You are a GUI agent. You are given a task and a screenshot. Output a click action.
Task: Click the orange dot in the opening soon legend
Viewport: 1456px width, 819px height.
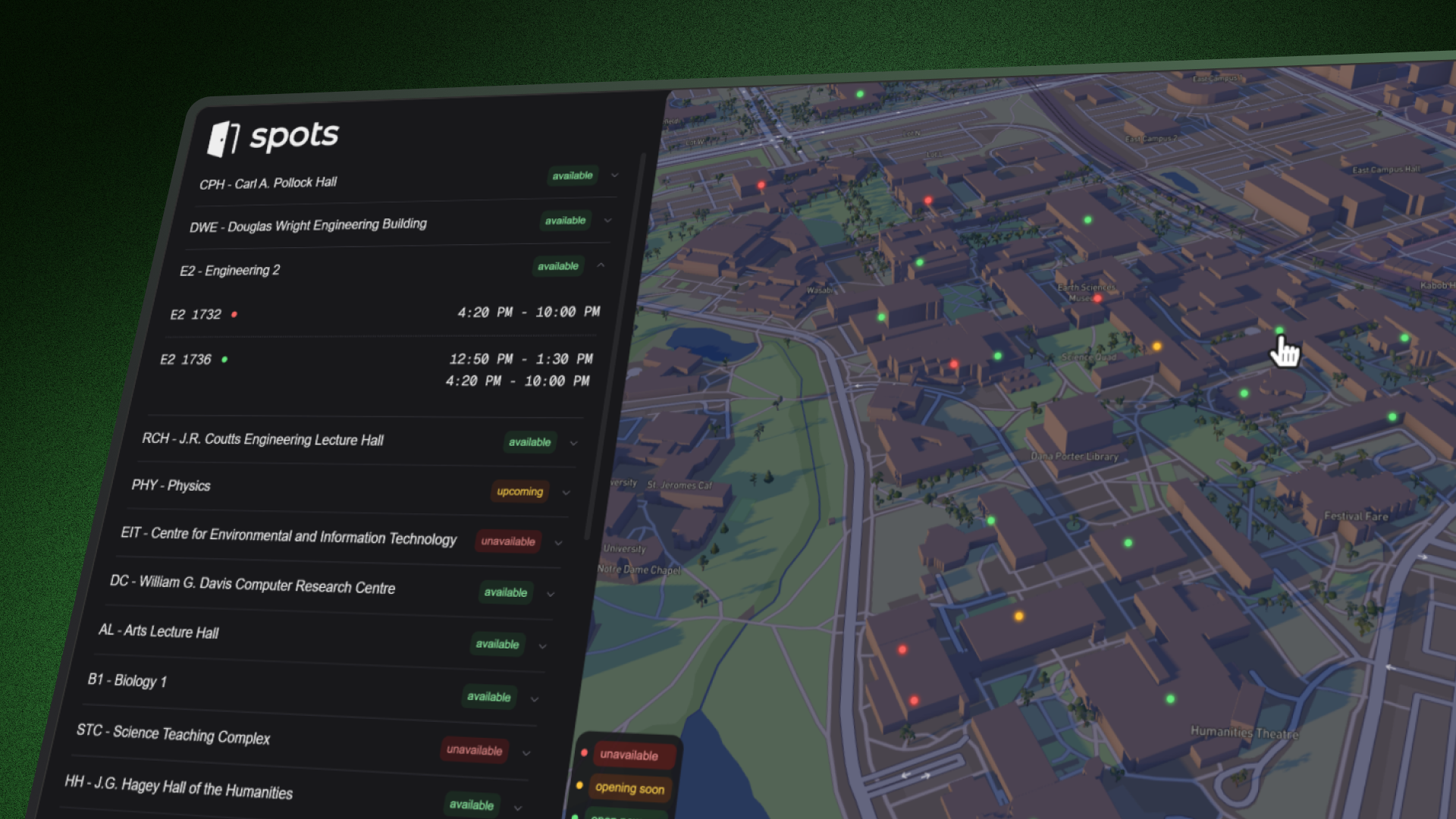[579, 786]
